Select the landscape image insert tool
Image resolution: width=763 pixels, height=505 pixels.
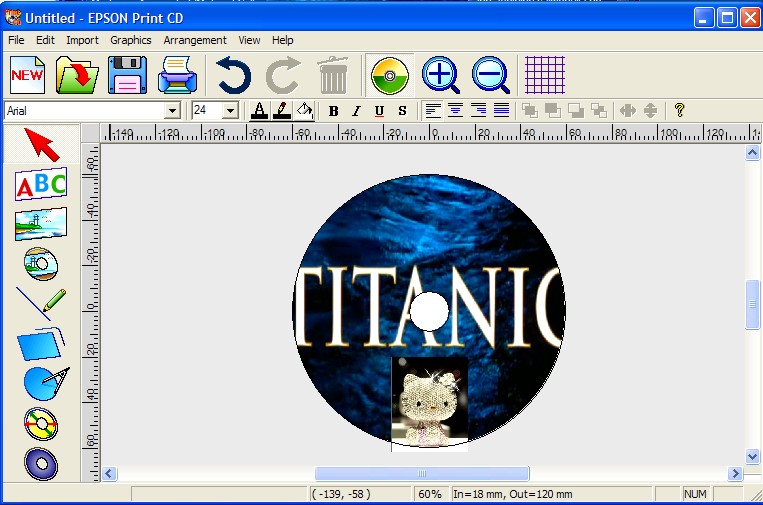pyautogui.click(x=41, y=224)
